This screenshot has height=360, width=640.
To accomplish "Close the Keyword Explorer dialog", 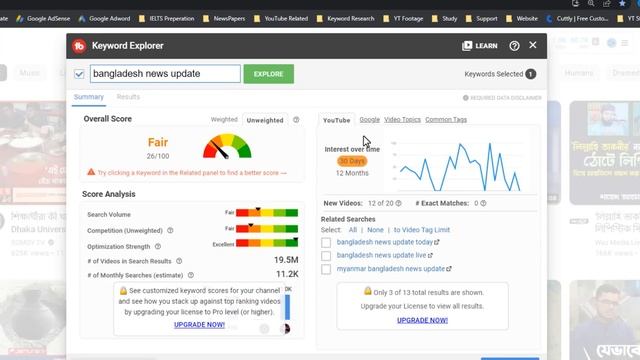I will tap(533, 45).
